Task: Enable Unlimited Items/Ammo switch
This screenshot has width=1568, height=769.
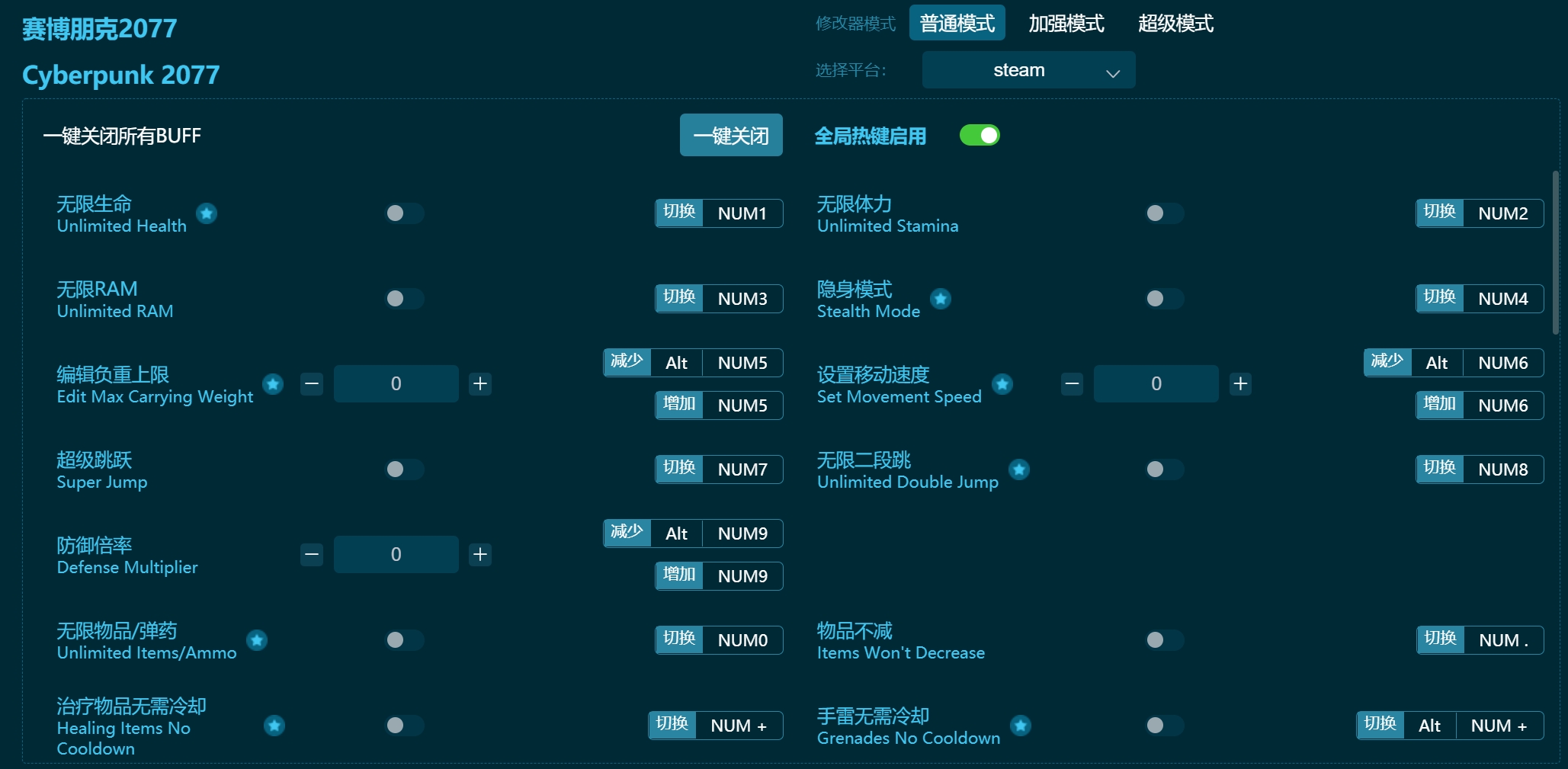Action: tap(404, 640)
